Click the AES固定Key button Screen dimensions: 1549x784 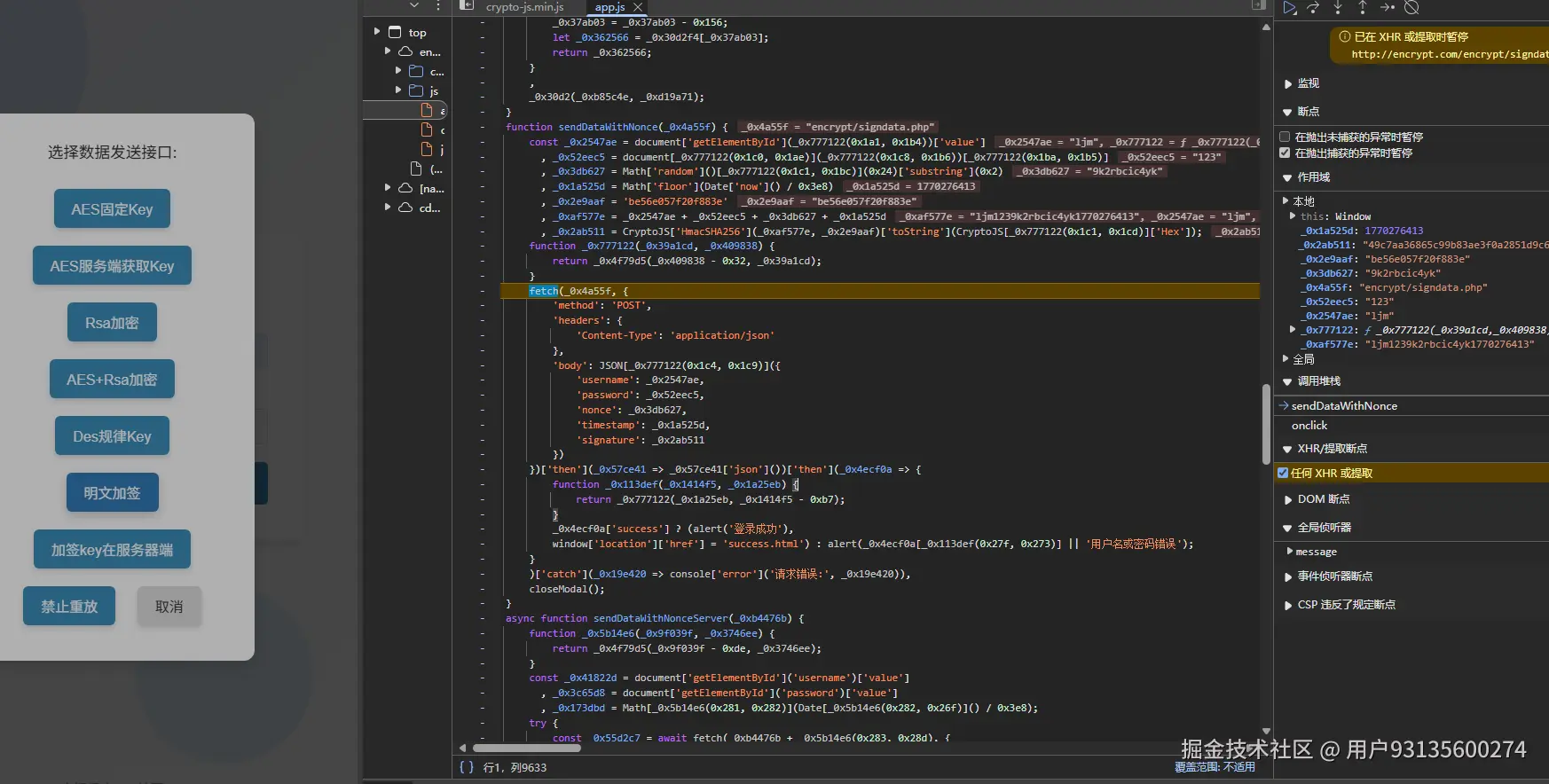112,209
